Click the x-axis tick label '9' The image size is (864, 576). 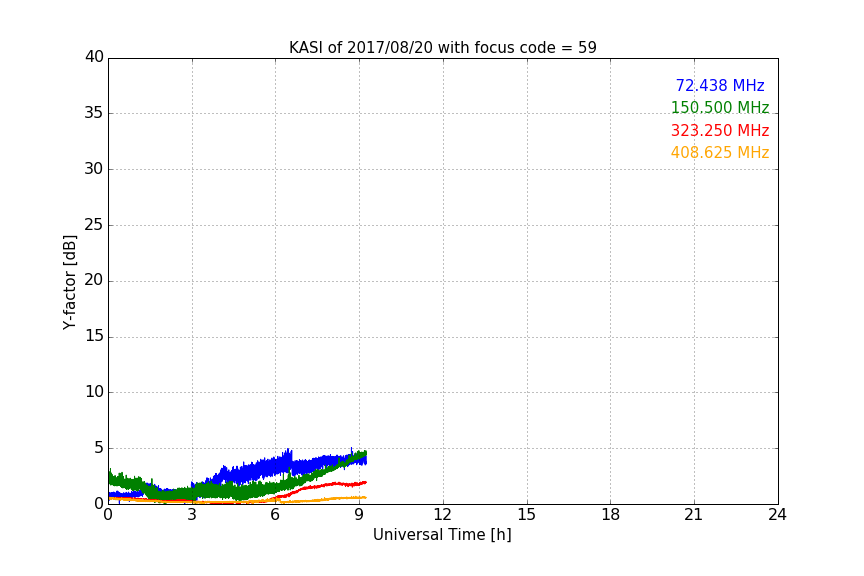(359, 515)
